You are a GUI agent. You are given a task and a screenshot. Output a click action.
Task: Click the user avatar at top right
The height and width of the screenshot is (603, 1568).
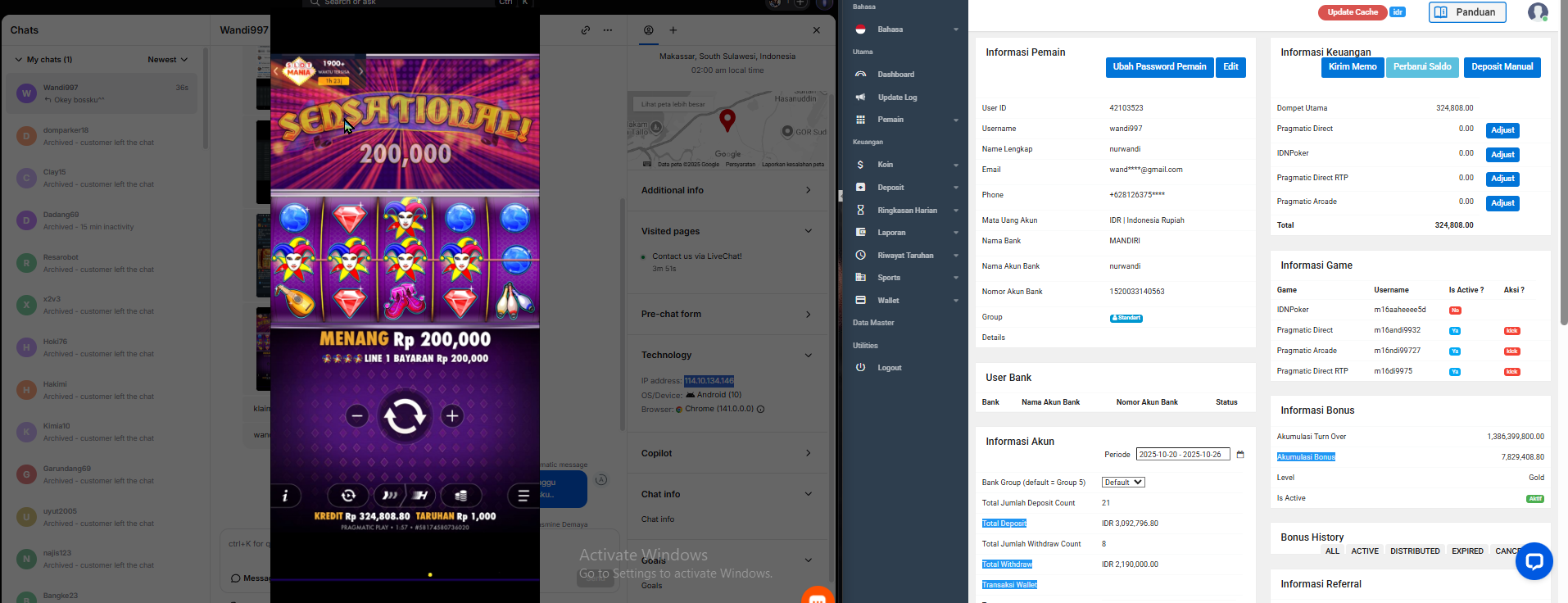coord(1538,12)
